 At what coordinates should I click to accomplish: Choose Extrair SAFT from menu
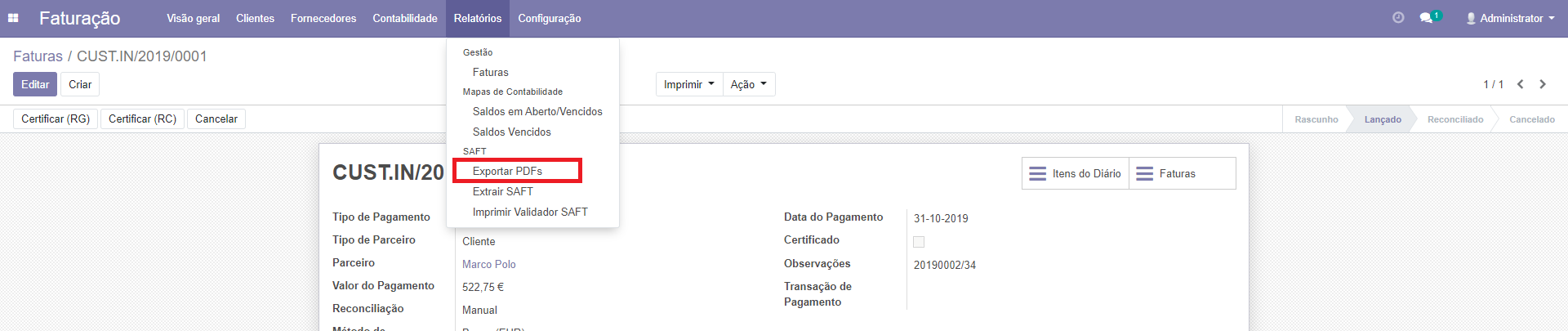[502, 191]
